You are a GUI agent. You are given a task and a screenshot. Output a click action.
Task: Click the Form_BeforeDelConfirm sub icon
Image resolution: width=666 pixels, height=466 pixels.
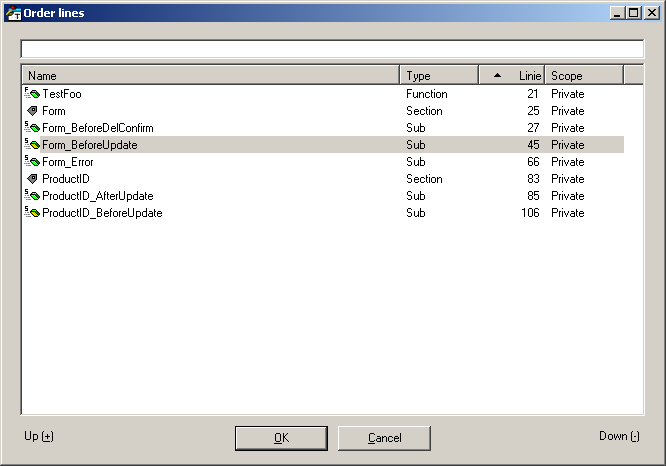(x=32, y=128)
